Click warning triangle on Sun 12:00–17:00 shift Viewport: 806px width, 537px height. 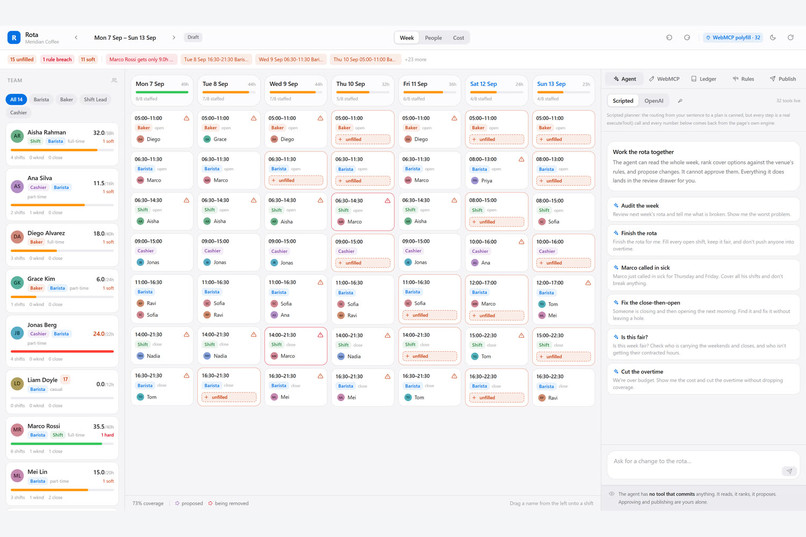588,283
